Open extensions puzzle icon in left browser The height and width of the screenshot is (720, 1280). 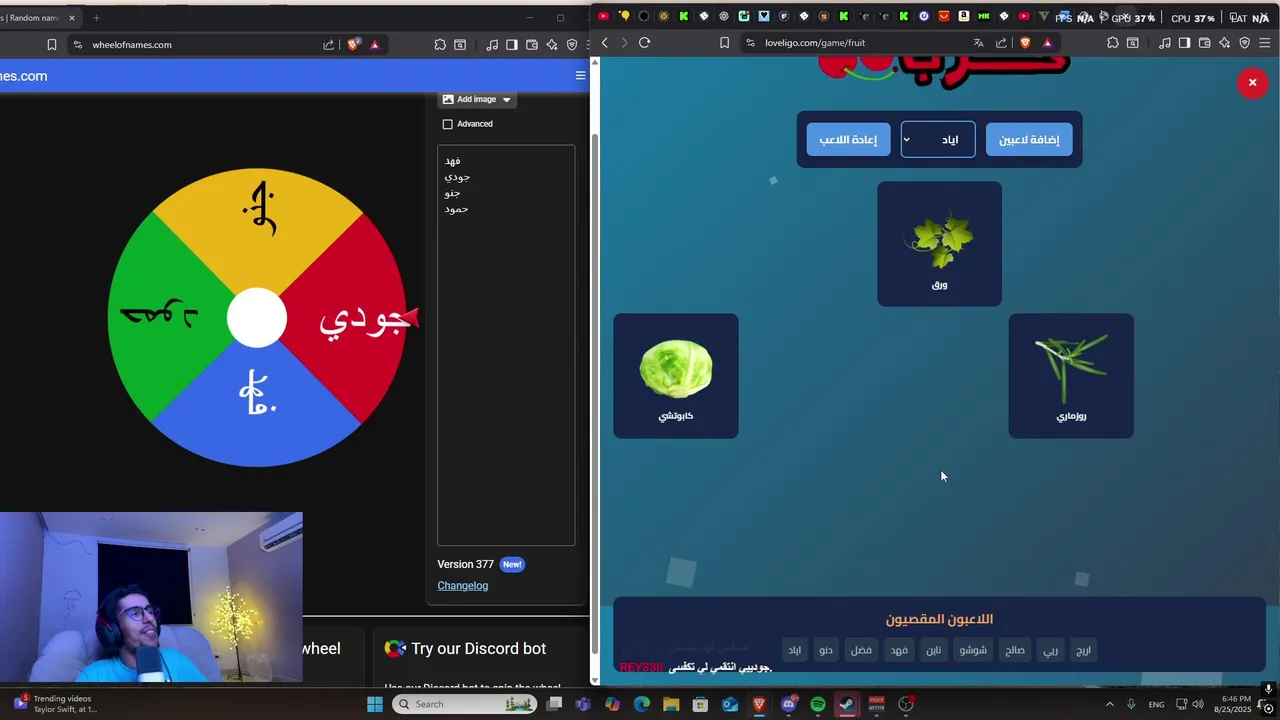(440, 44)
